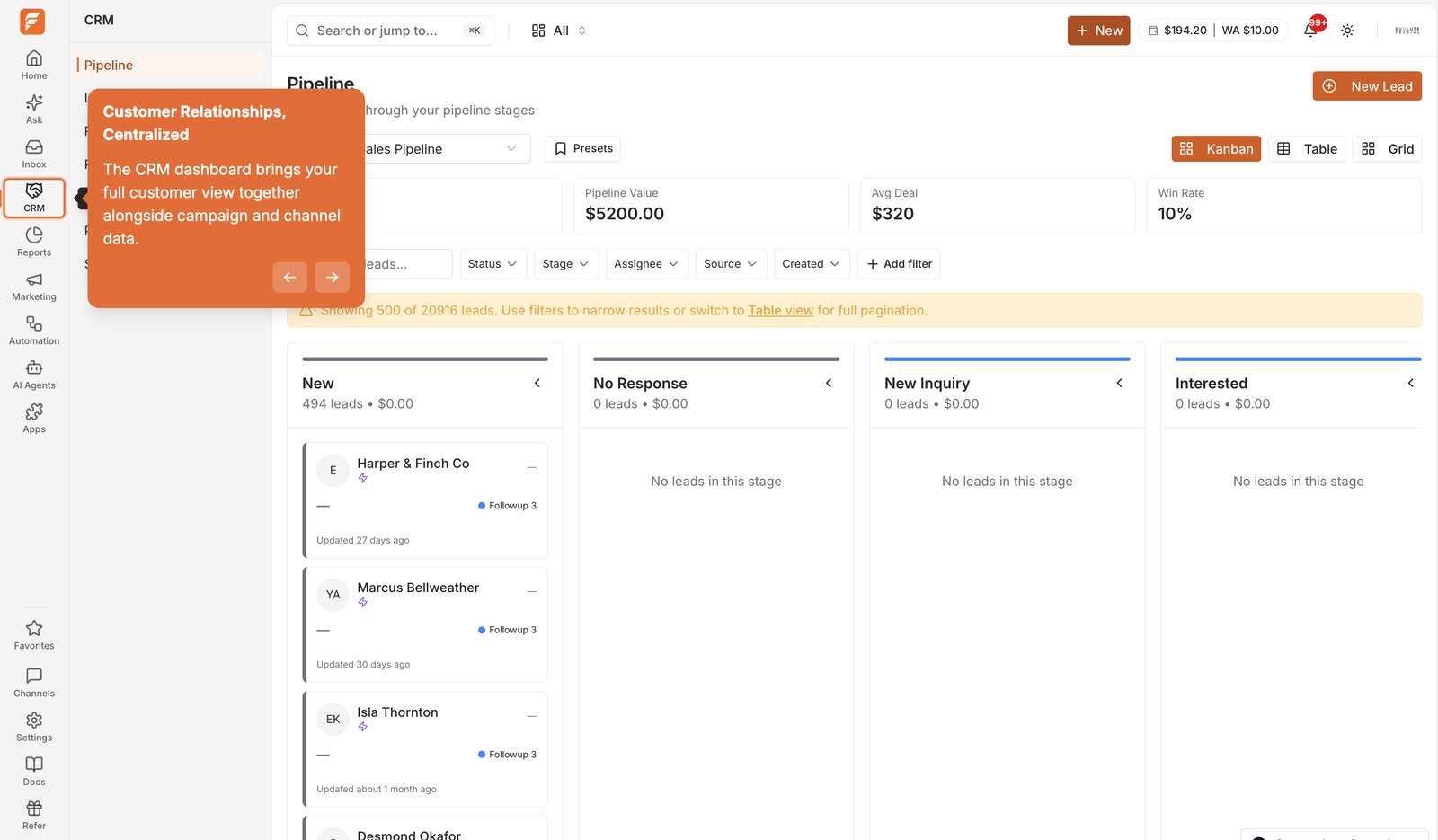Open AI Agents in the sidebar
The height and width of the screenshot is (840, 1438).
(x=34, y=374)
